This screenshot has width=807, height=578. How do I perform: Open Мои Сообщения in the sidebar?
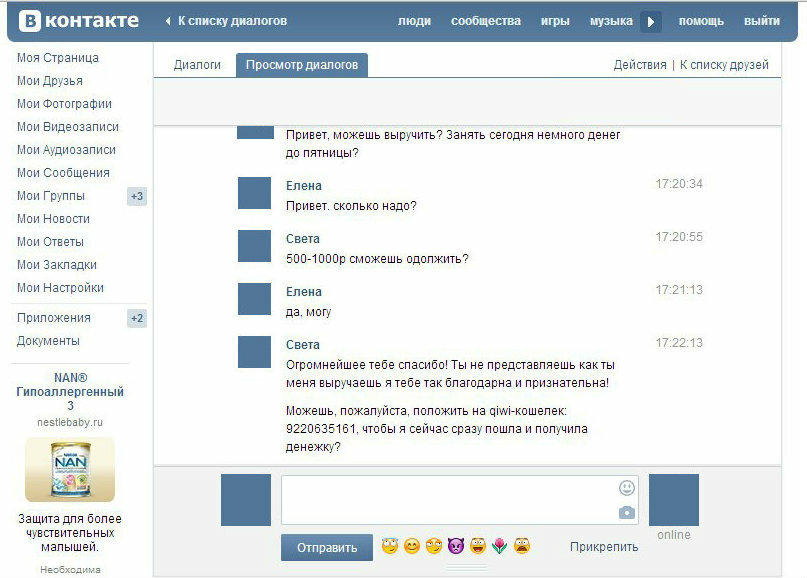pos(63,173)
